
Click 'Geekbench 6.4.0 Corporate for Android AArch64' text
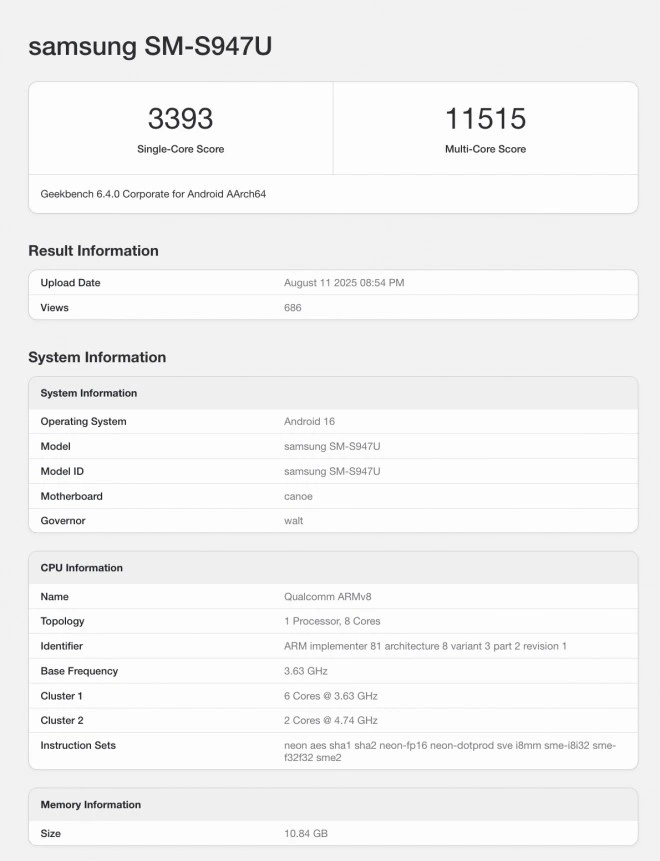tap(153, 194)
